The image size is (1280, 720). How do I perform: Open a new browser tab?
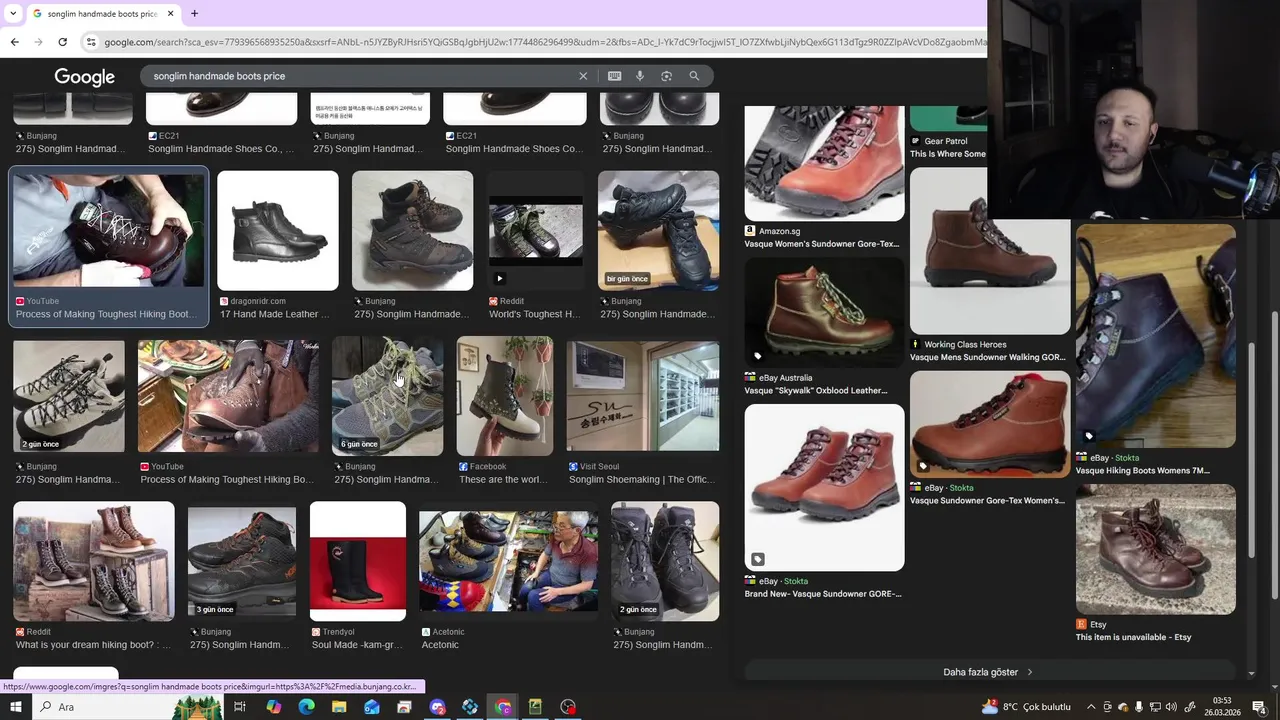pos(194,14)
